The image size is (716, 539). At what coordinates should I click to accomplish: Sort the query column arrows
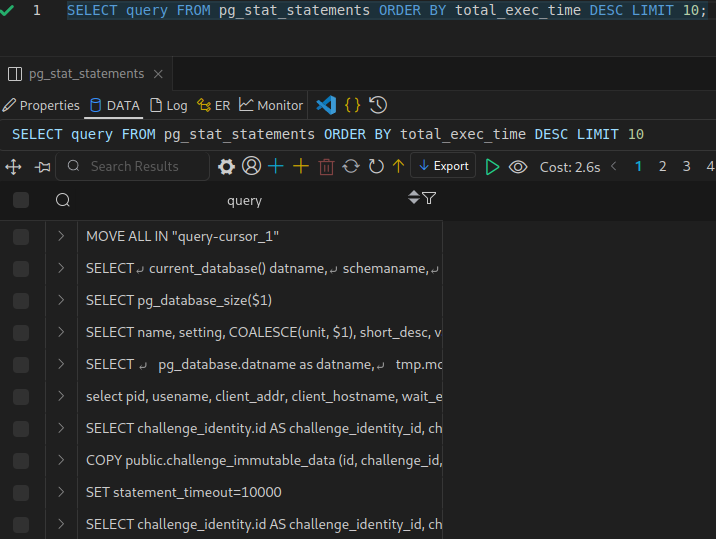click(x=414, y=197)
